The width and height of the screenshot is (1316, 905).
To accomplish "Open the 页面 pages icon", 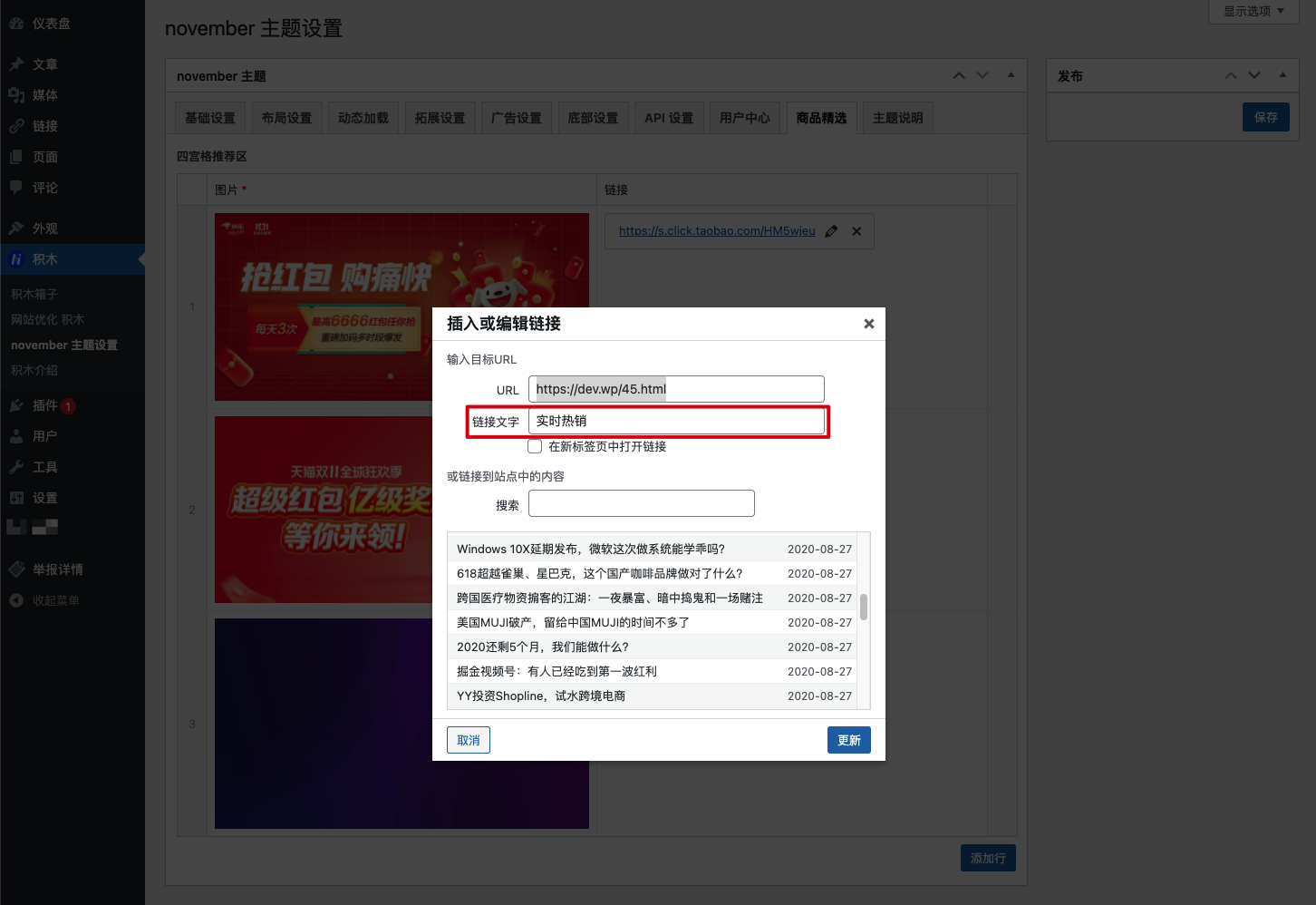I will [x=16, y=157].
